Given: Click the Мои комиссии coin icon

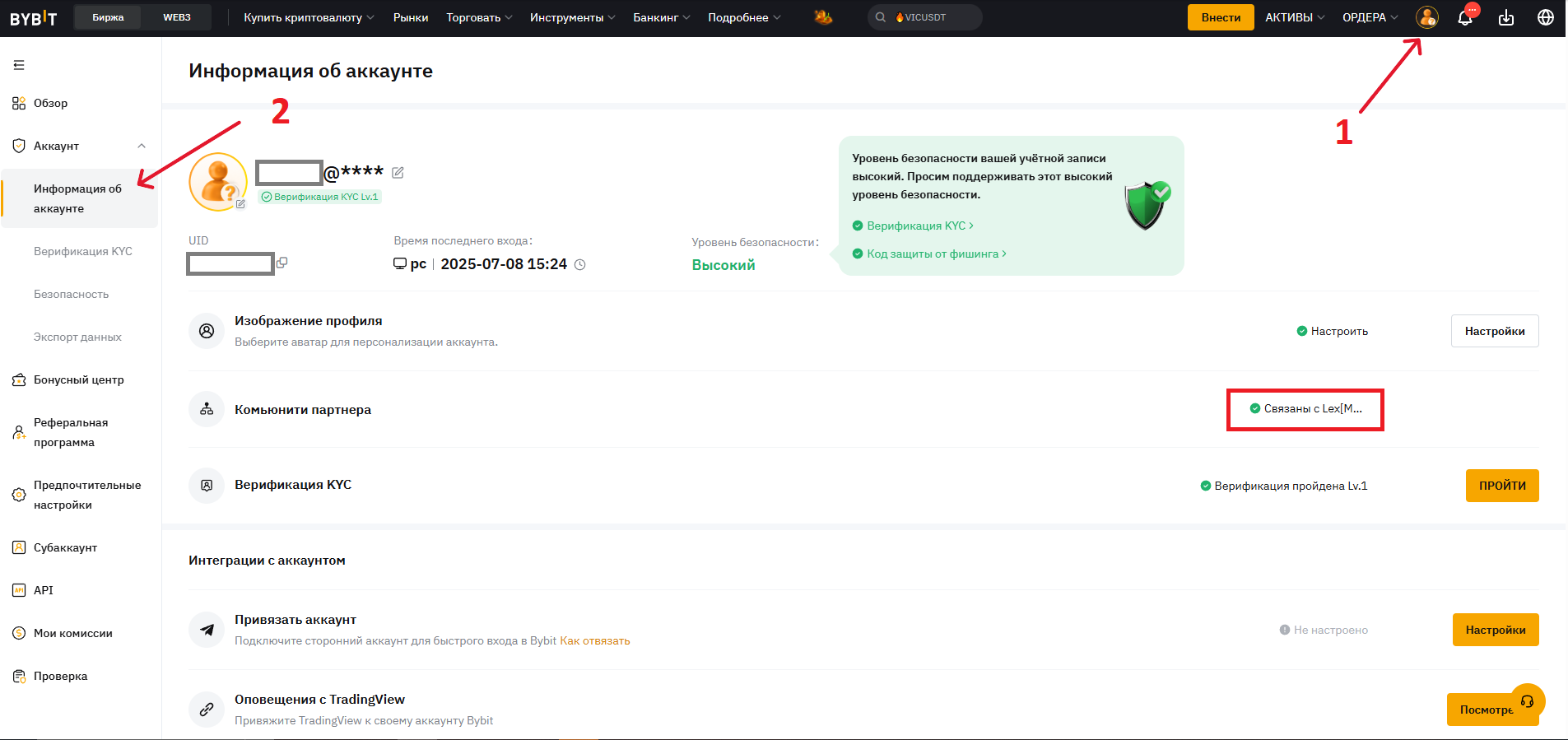Looking at the screenshot, I should tap(19, 633).
